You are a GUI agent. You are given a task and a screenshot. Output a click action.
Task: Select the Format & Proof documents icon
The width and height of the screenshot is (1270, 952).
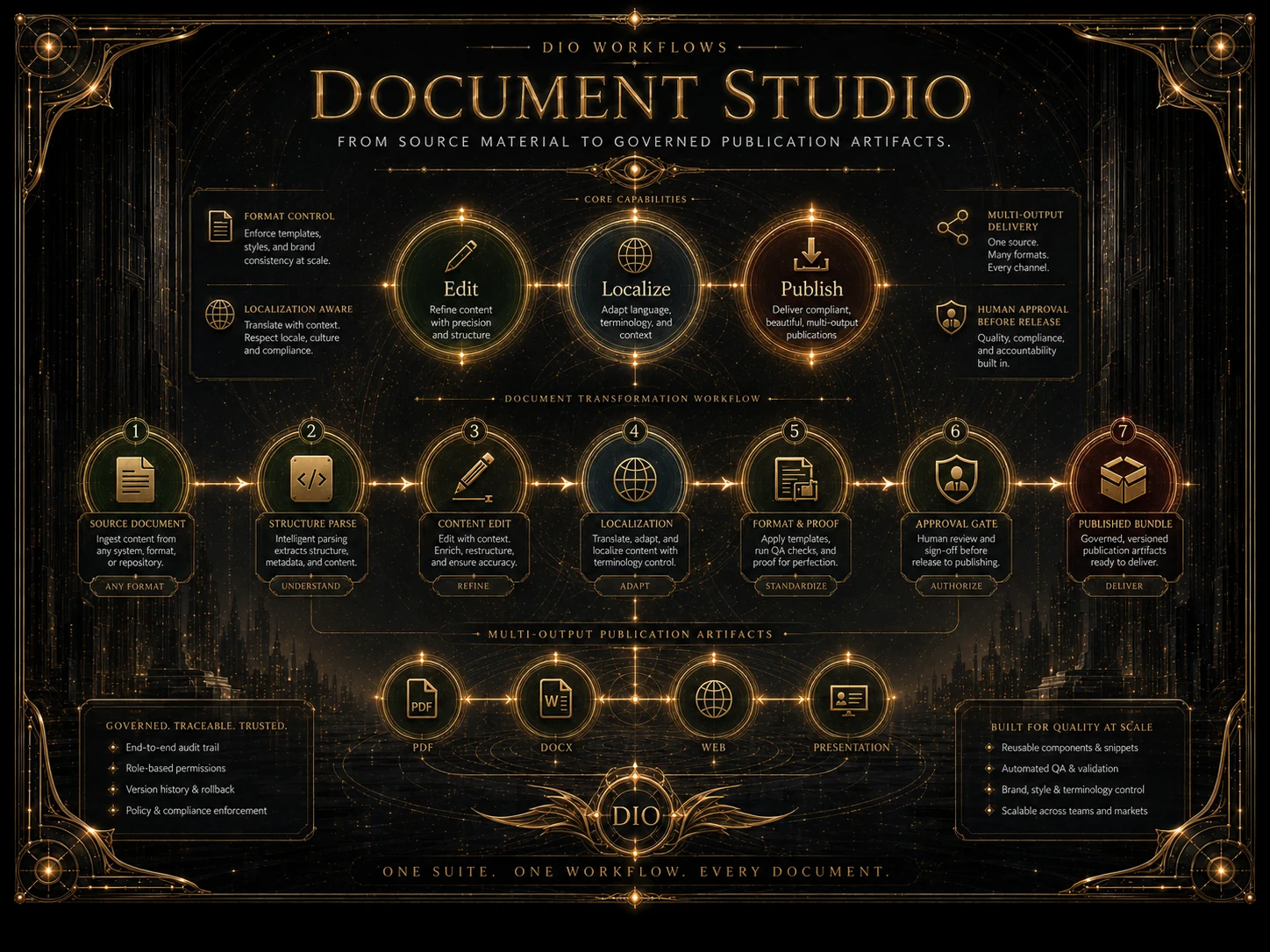(796, 480)
